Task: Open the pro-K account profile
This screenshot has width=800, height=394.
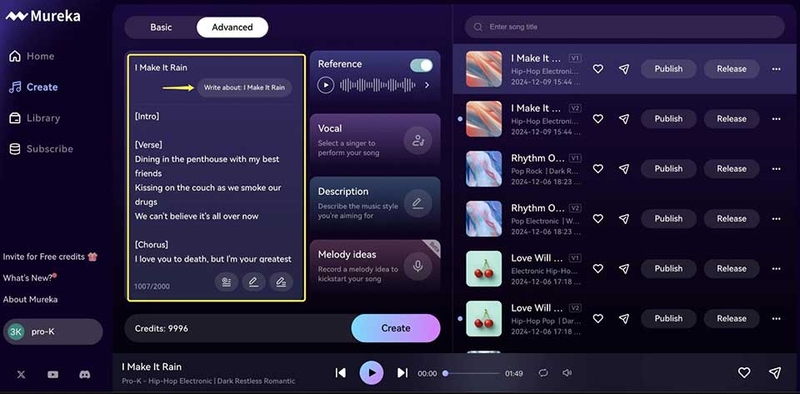Action: pos(53,332)
